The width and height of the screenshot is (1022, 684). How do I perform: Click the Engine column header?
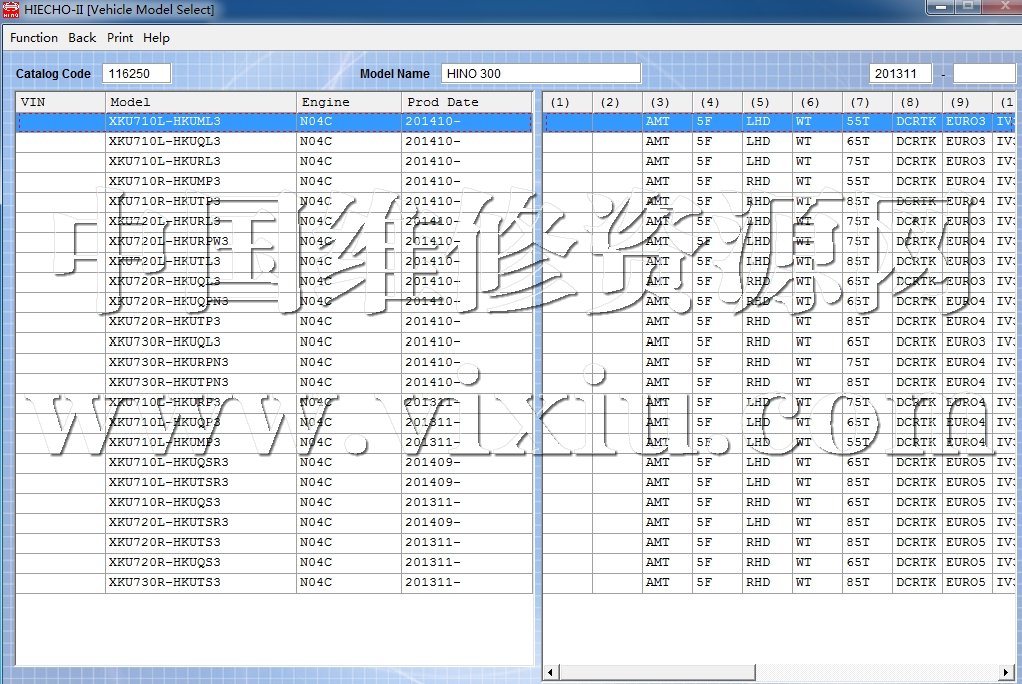click(x=348, y=102)
